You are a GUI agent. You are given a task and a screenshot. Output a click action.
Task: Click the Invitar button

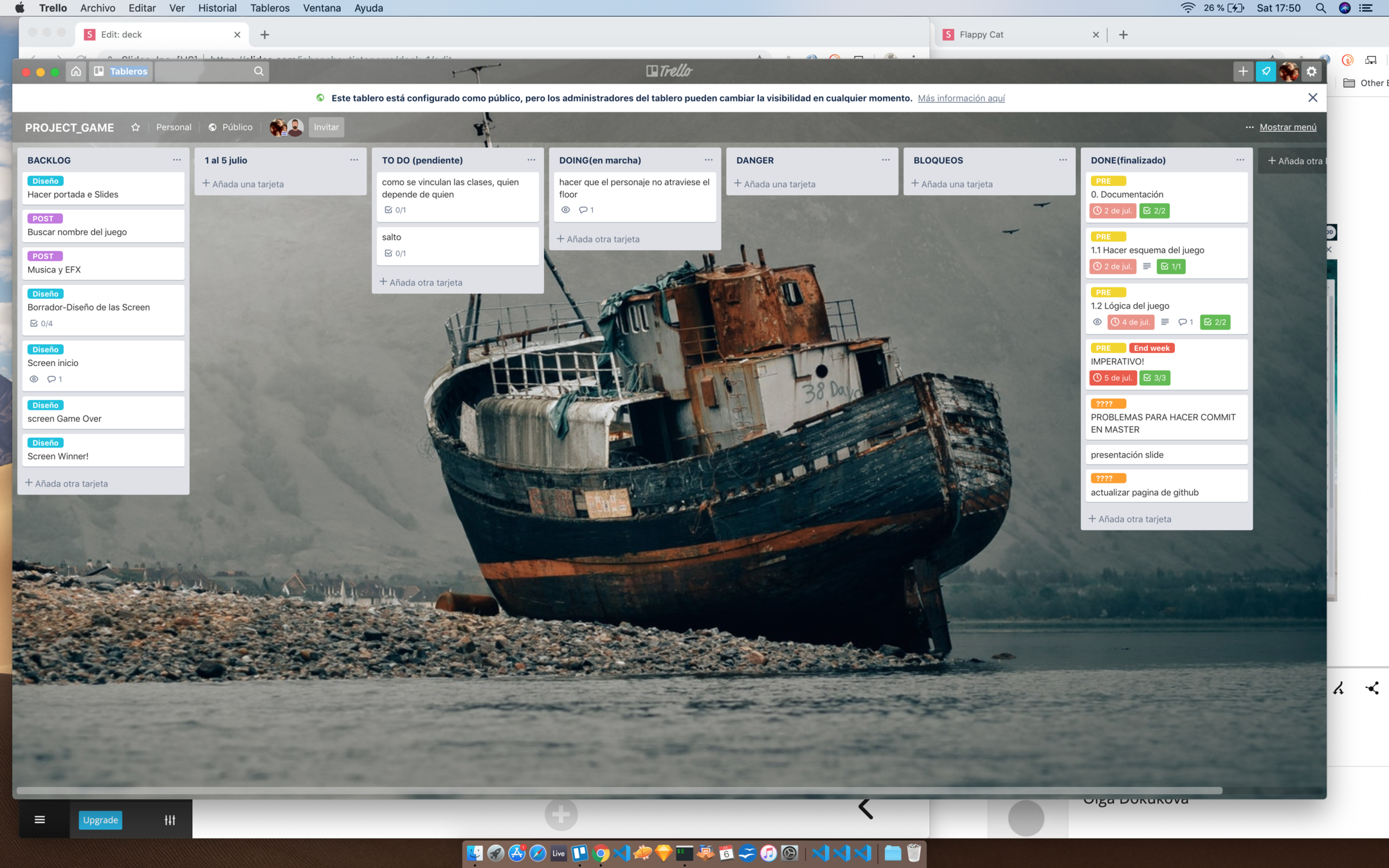click(x=326, y=127)
